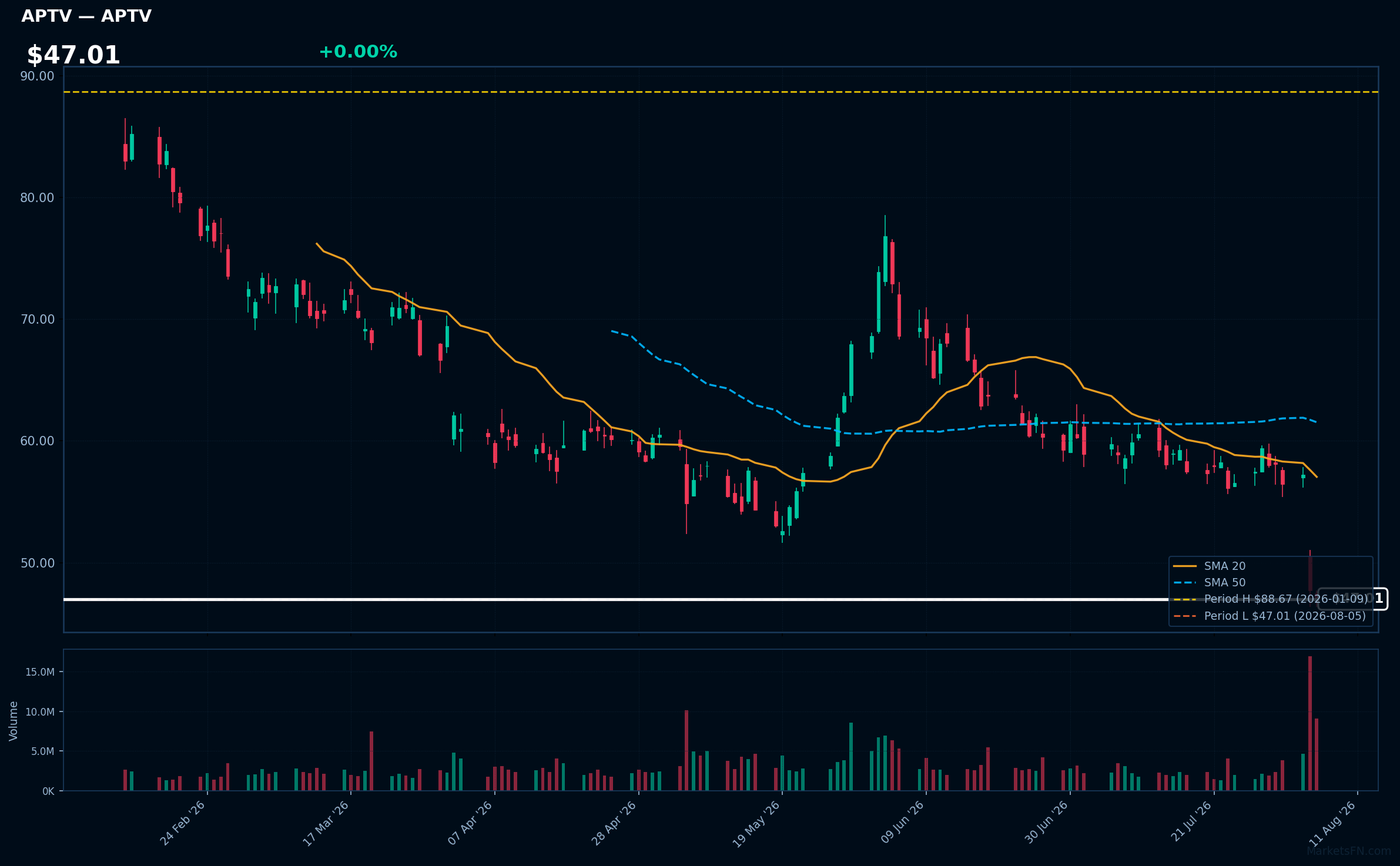Image resolution: width=1400 pixels, height=866 pixels.
Task: Click the tallest red volume bar
Action: [1310, 724]
